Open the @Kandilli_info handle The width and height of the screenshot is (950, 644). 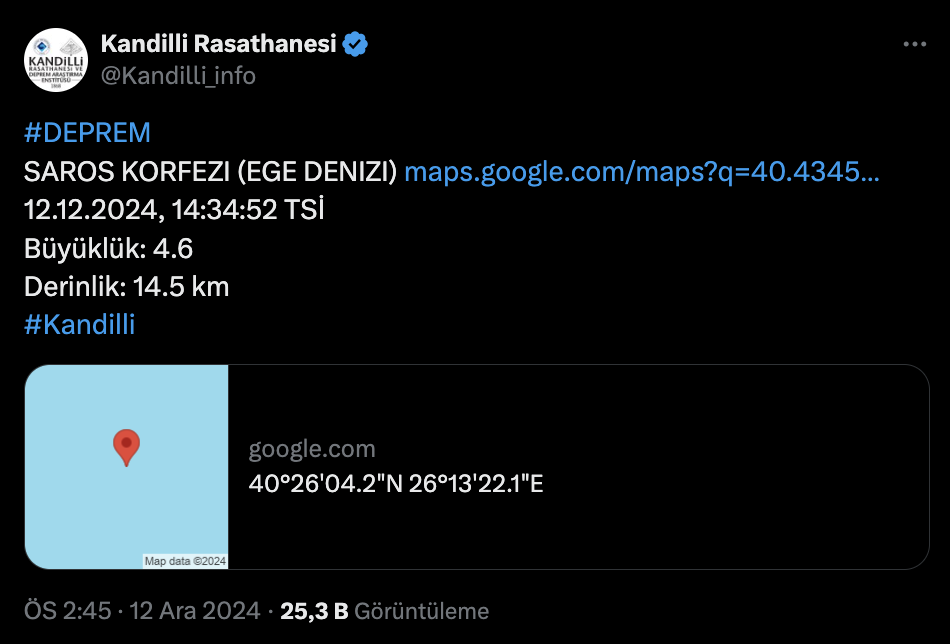coord(178,76)
